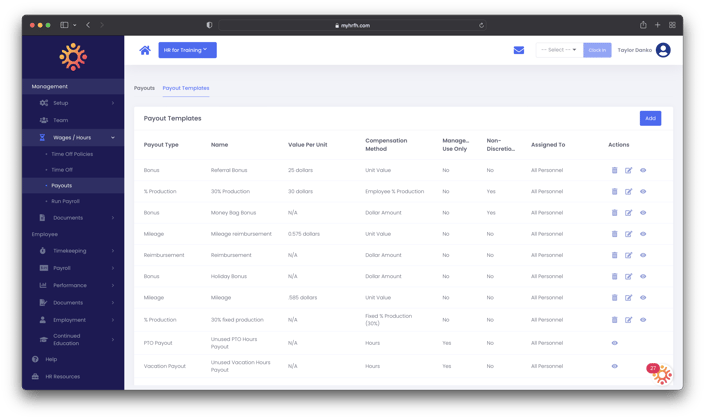Open the floating help chat widget
Image resolution: width=705 pixels, height=419 pixels.
[x=660, y=374]
